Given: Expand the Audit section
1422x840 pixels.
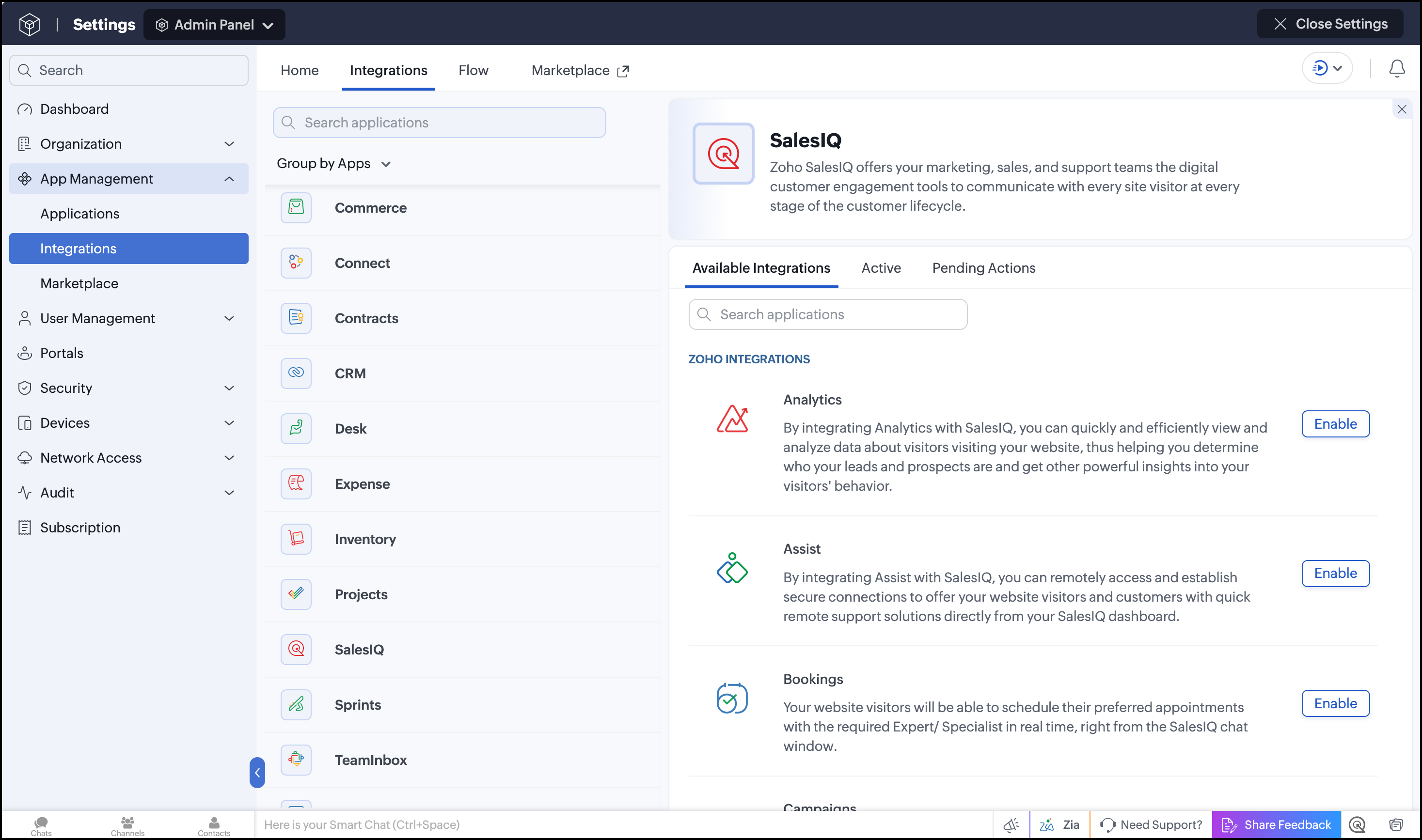Looking at the screenshot, I should tap(229, 493).
